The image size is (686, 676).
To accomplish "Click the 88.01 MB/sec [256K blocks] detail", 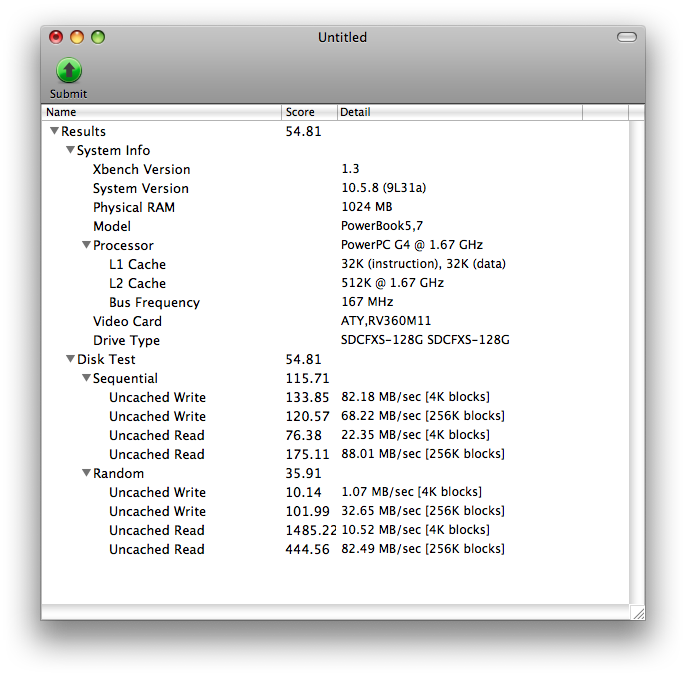I will click(x=423, y=454).
